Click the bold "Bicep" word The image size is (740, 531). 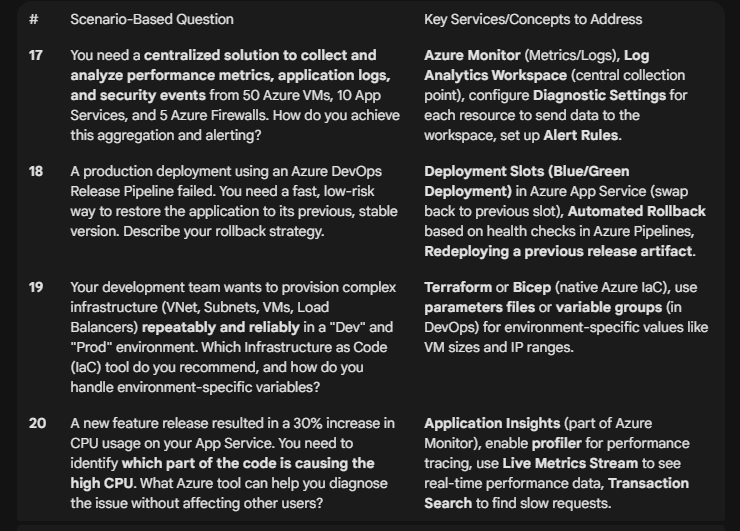532,287
